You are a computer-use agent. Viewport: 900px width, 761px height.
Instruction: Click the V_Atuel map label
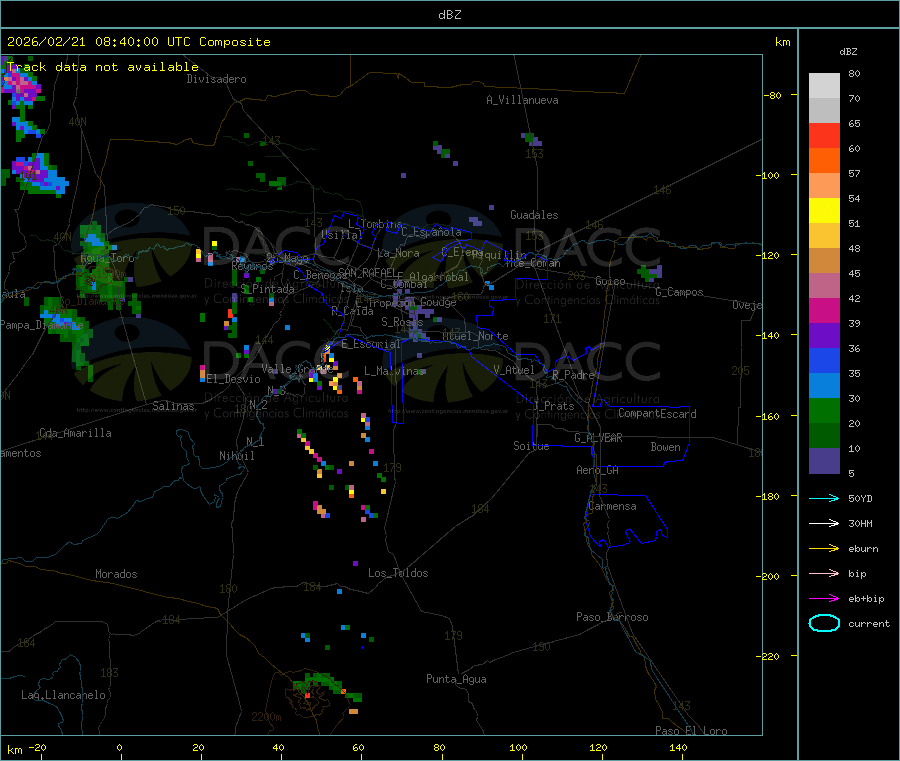tap(514, 370)
